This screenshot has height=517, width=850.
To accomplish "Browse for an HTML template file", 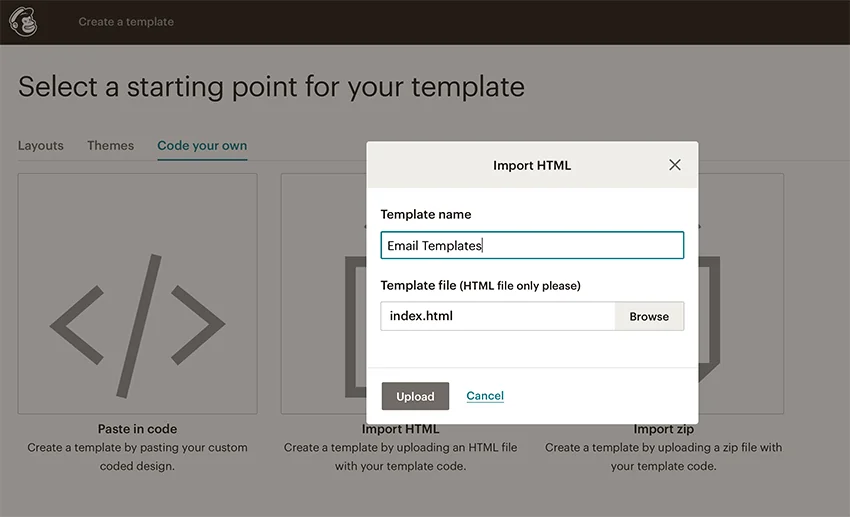I will [x=649, y=316].
